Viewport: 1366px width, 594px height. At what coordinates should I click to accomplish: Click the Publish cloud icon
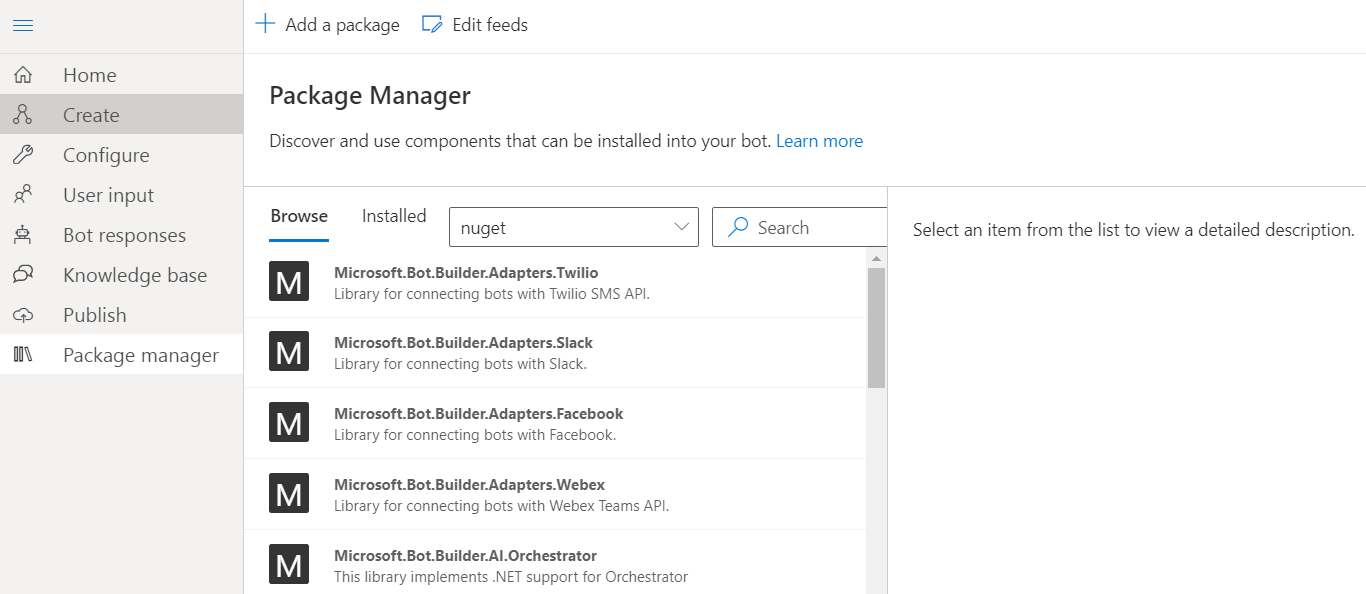click(x=23, y=315)
